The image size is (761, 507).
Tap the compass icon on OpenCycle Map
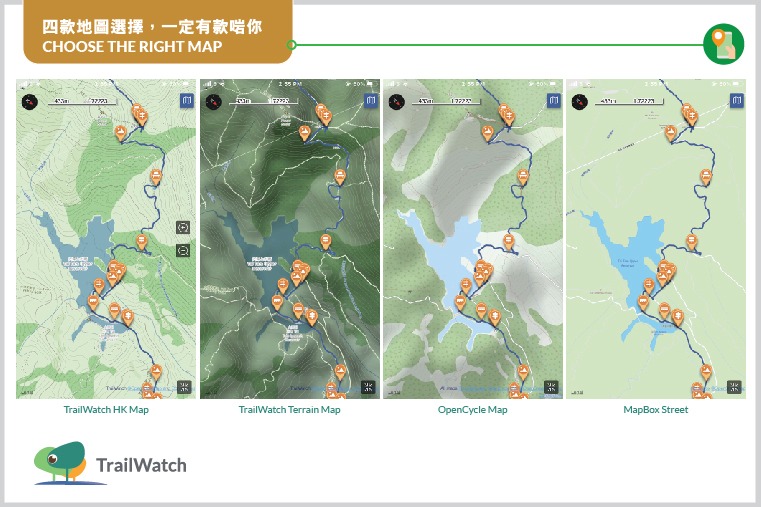(x=396, y=101)
